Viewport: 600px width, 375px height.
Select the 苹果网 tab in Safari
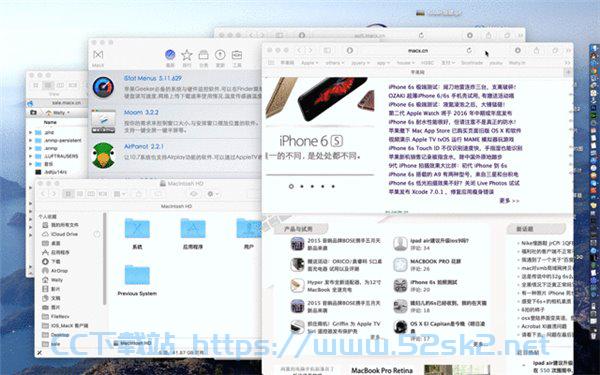417,72
